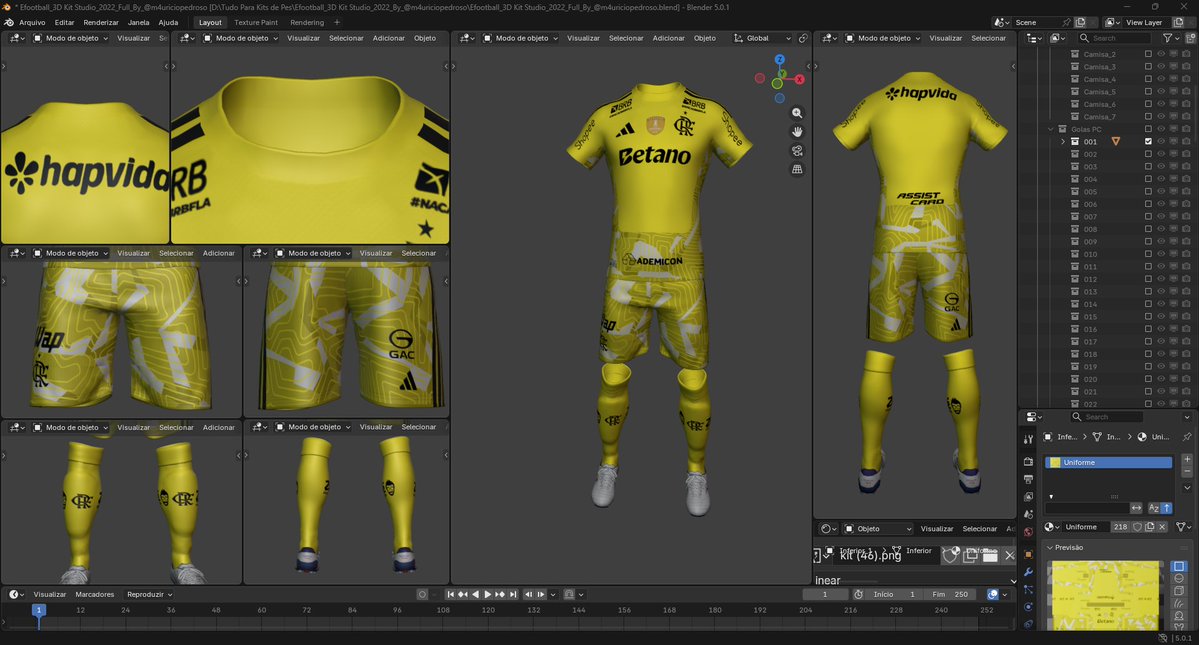Open Outliner display mode dropdown
The height and width of the screenshot is (645, 1199).
point(1034,37)
